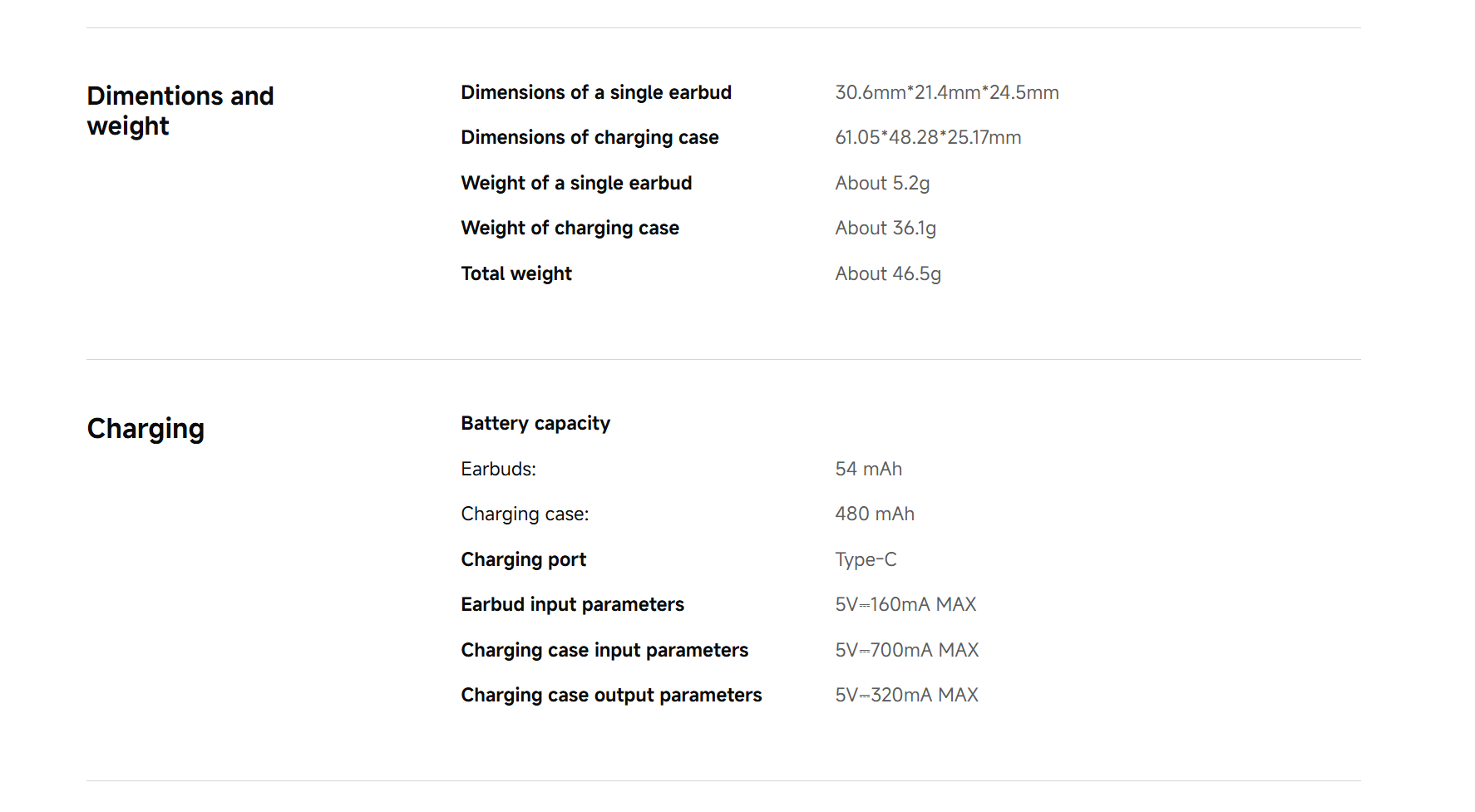Click the "About 46.5g" total weight value
Image resolution: width=1475 pixels, height=812 pixels.
point(888,273)
